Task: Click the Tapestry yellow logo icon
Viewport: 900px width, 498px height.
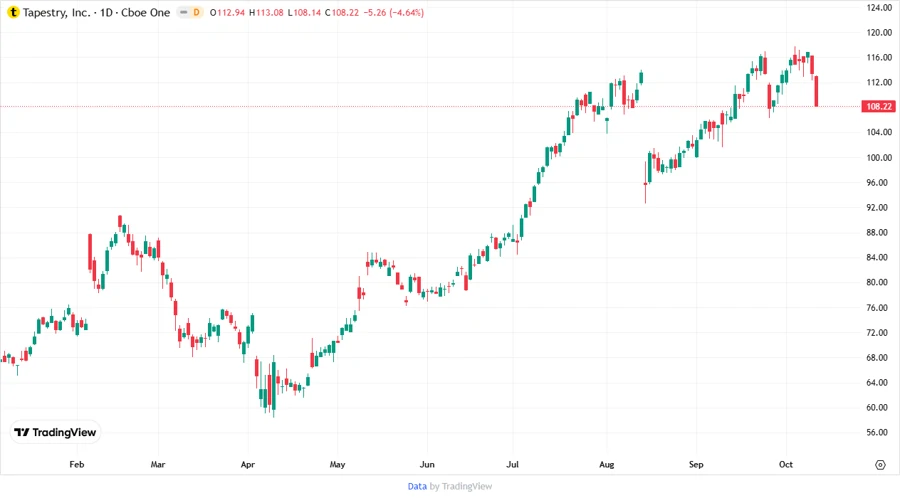Action: click(13, 12)
